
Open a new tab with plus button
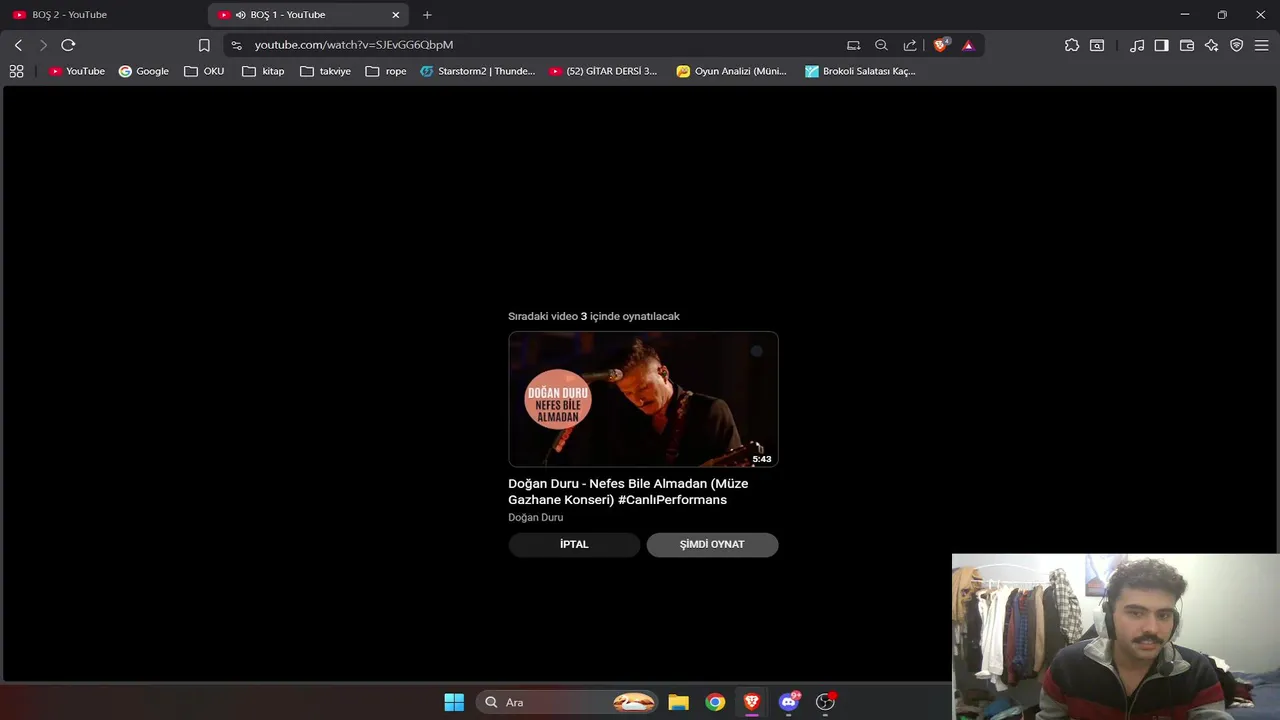click(427, 15)
